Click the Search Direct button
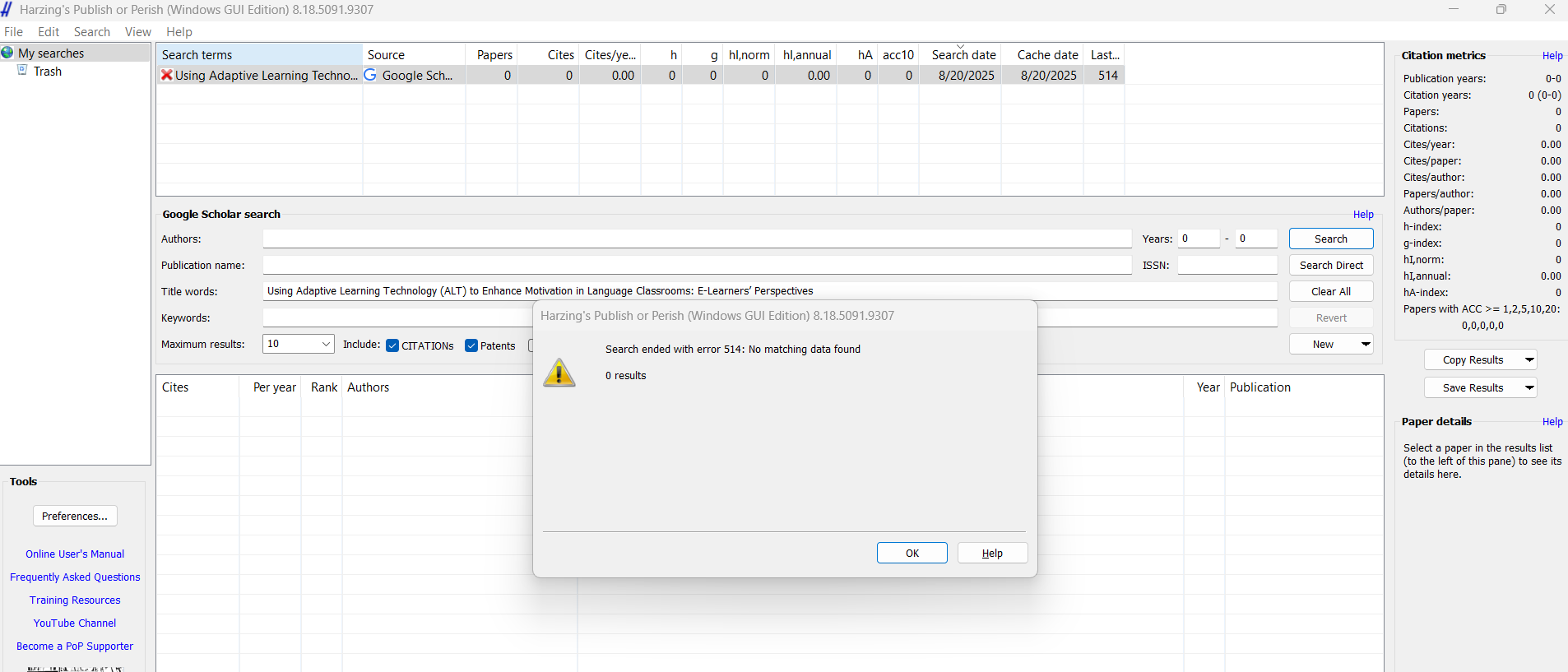The width and height of the screenshot is (1568, 672). click(x=1330, y=265)
